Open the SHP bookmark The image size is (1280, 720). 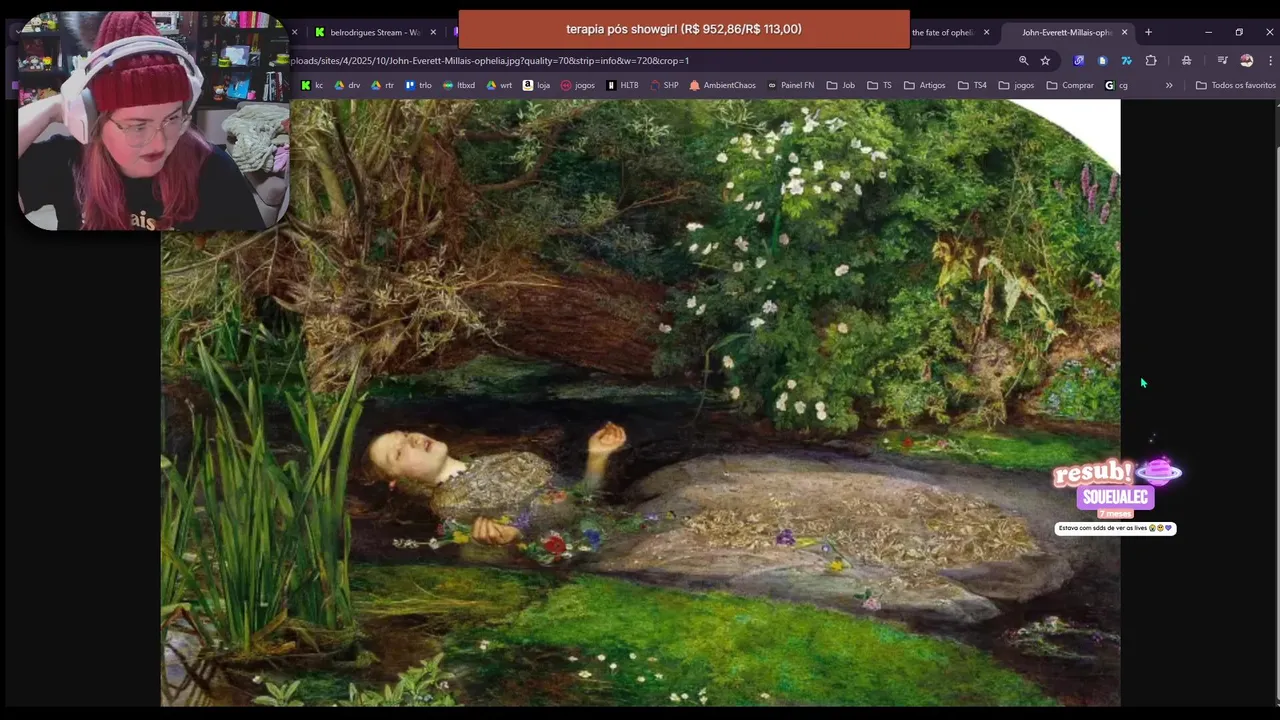point(664,85)
